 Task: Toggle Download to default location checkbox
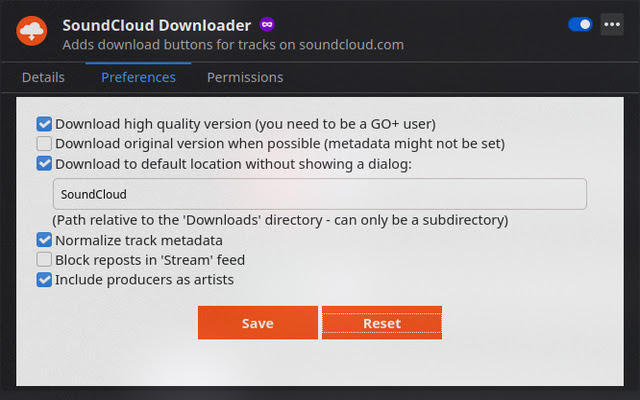pos(44,163)
